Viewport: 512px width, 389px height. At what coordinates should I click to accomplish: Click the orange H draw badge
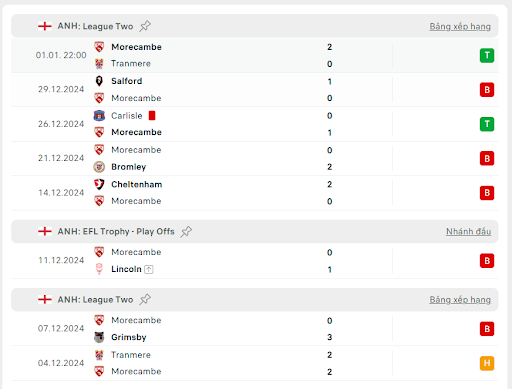click(487, 363)
